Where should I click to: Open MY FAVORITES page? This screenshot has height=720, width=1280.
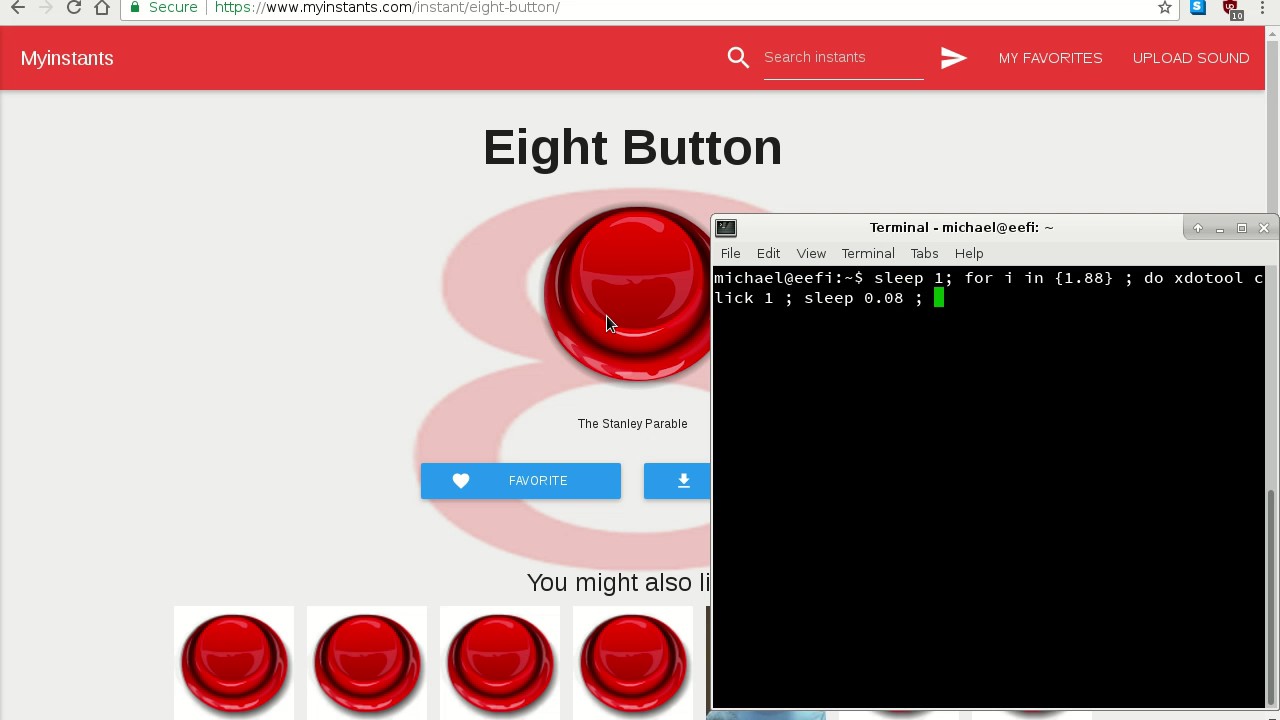pos(1050,58)
